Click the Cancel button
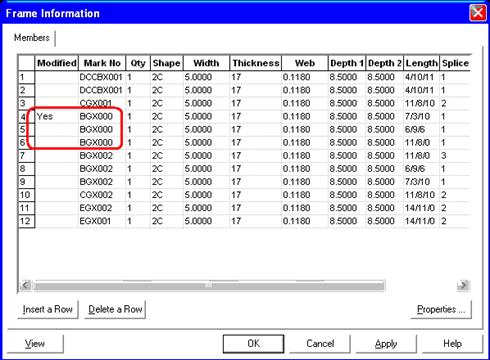 (x=320, y=344)
